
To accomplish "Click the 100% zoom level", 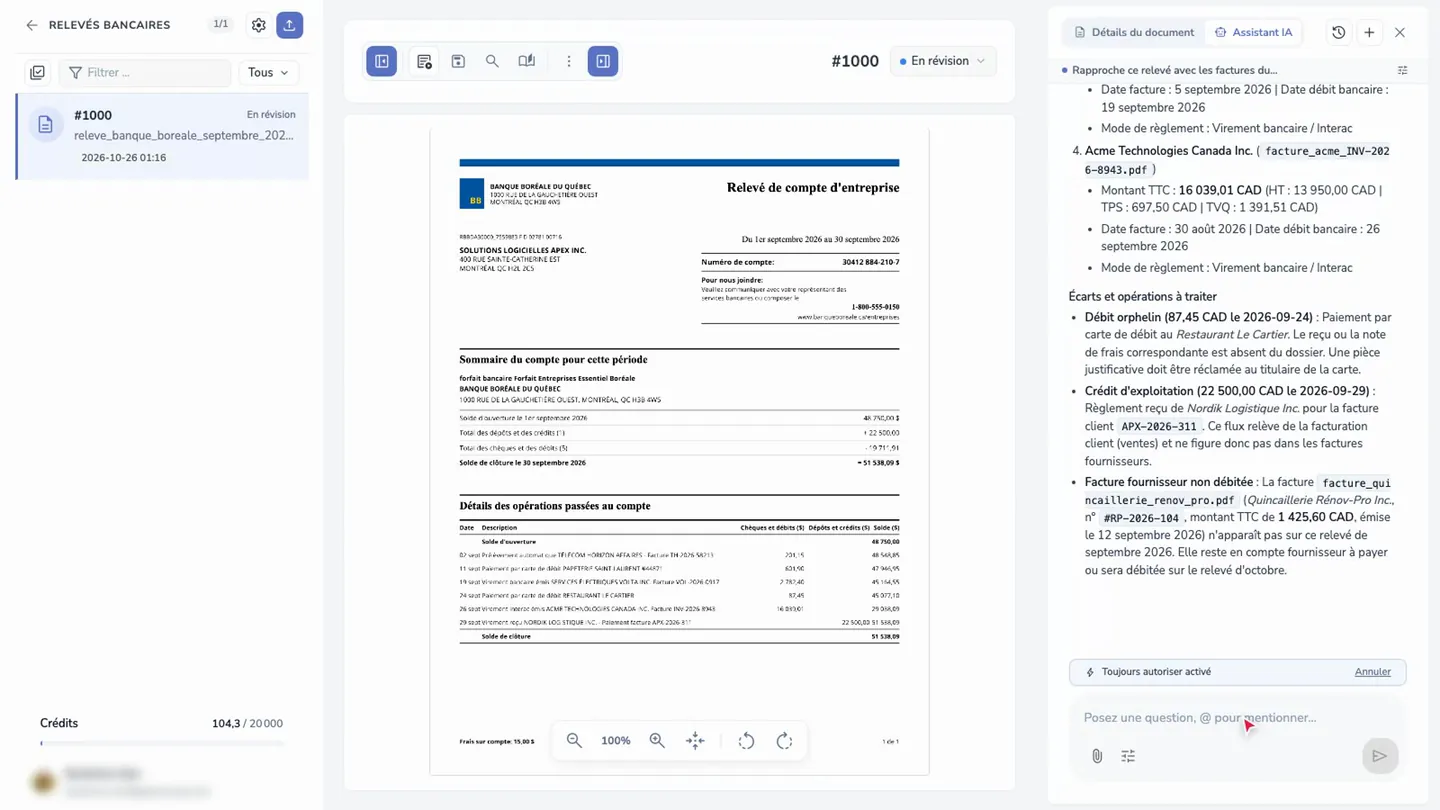I will pyautogui.click(x=616, y=741).
